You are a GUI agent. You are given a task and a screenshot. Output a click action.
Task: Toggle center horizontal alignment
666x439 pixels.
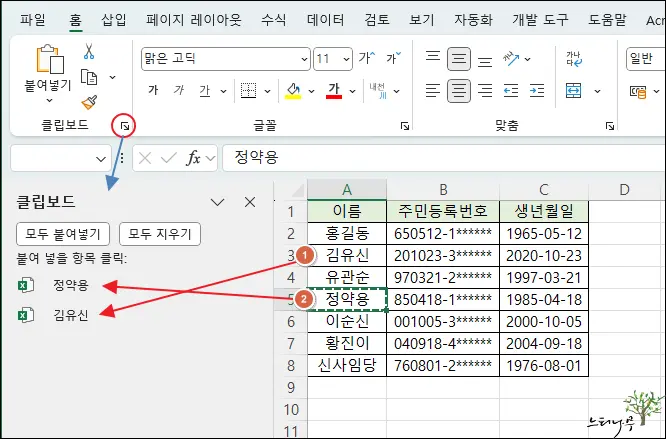(459, 90)
